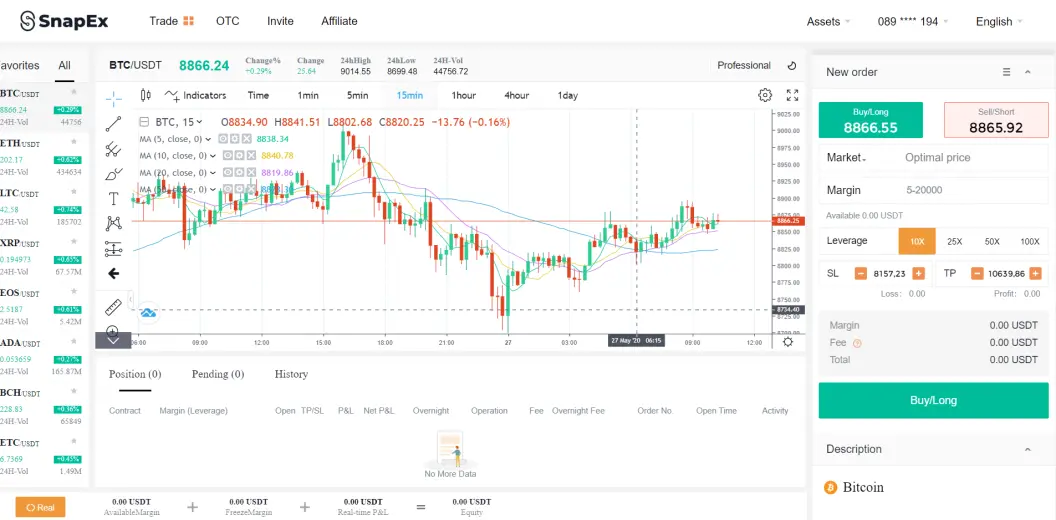Image resolution: width=1056 pixels, height=520 pixels.
Task: Select the XABCD pattern tool
Action: (113, 223)
